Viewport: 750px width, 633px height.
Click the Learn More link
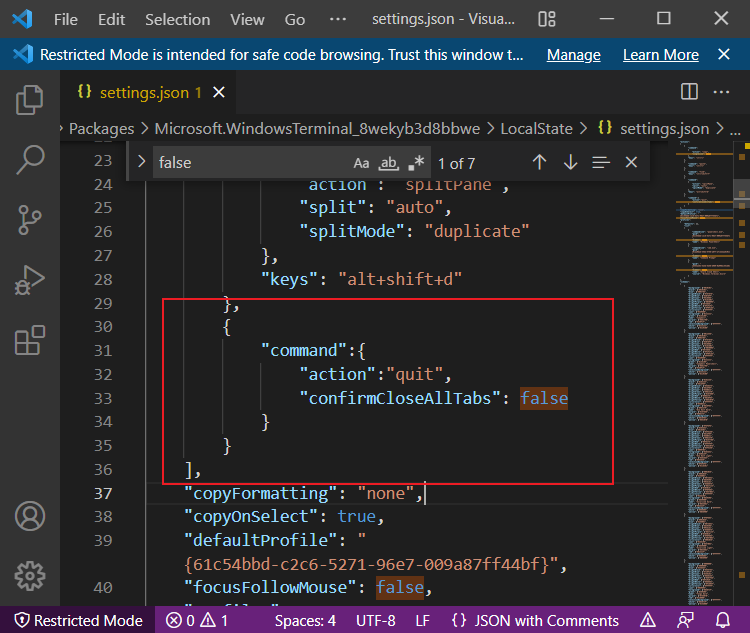coord(660,55)
